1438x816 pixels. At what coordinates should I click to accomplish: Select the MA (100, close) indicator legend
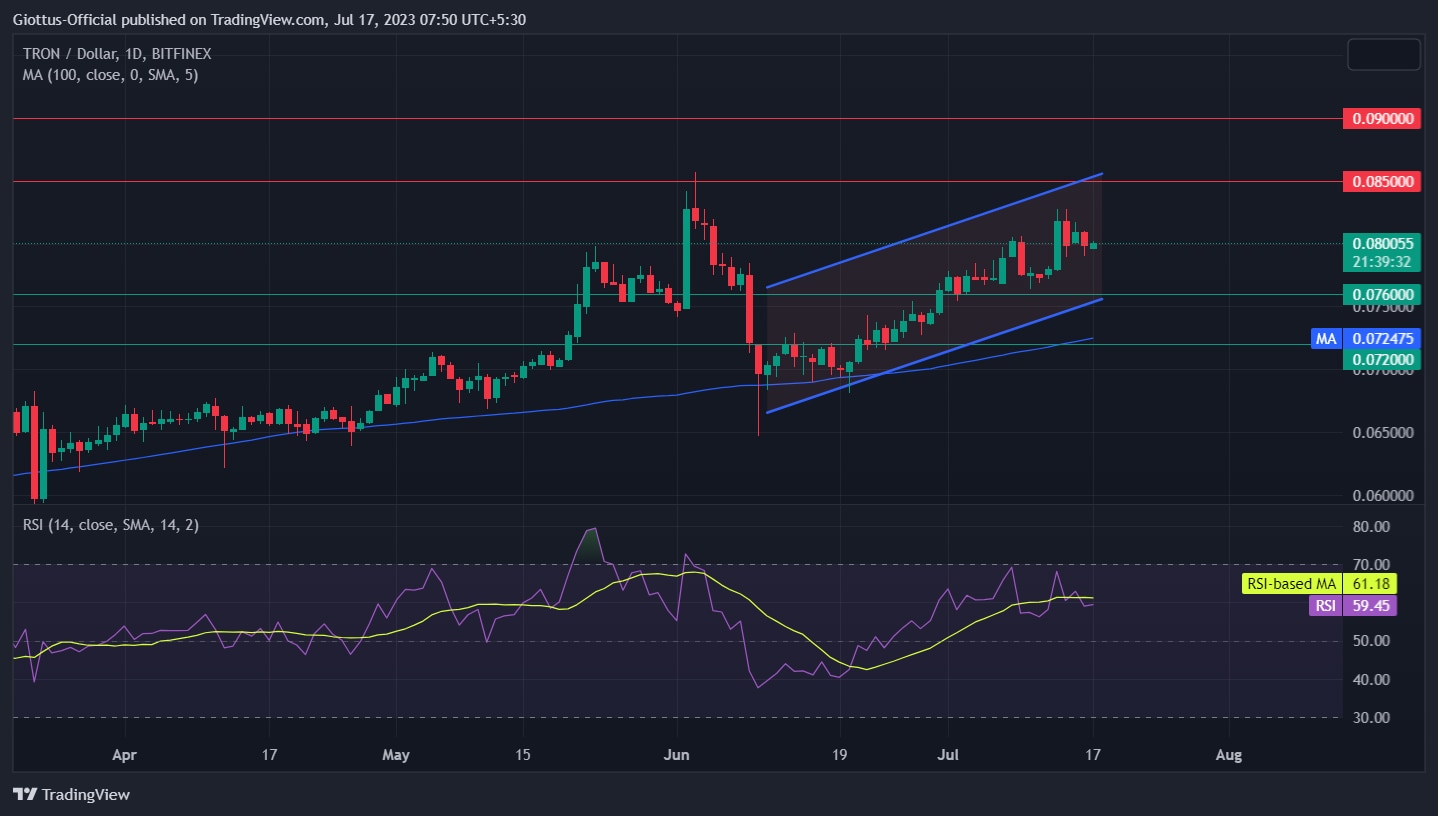pyautogui.click(x=110, y=74)
